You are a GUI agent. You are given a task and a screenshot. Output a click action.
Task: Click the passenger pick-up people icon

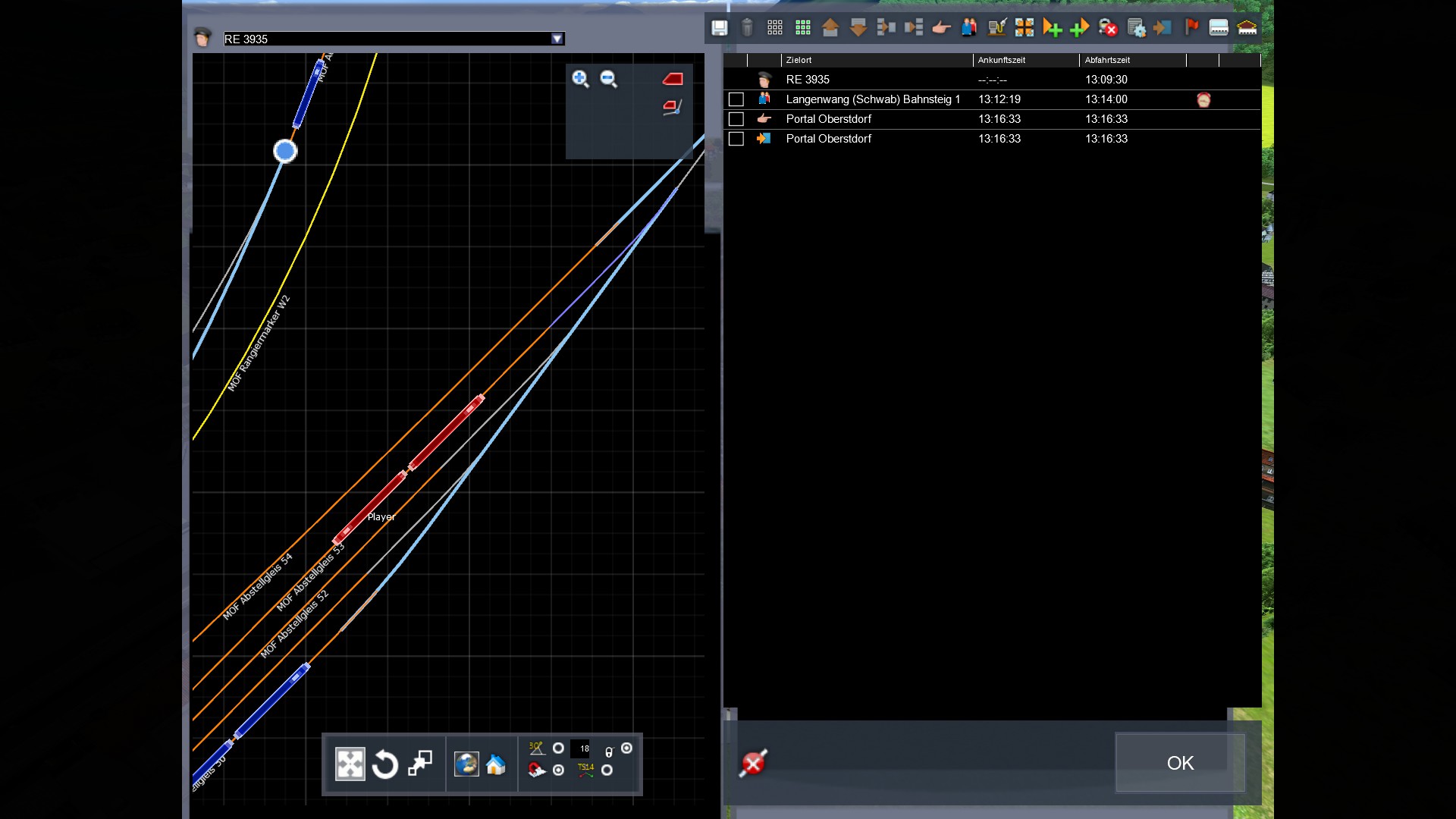point(968,28)
